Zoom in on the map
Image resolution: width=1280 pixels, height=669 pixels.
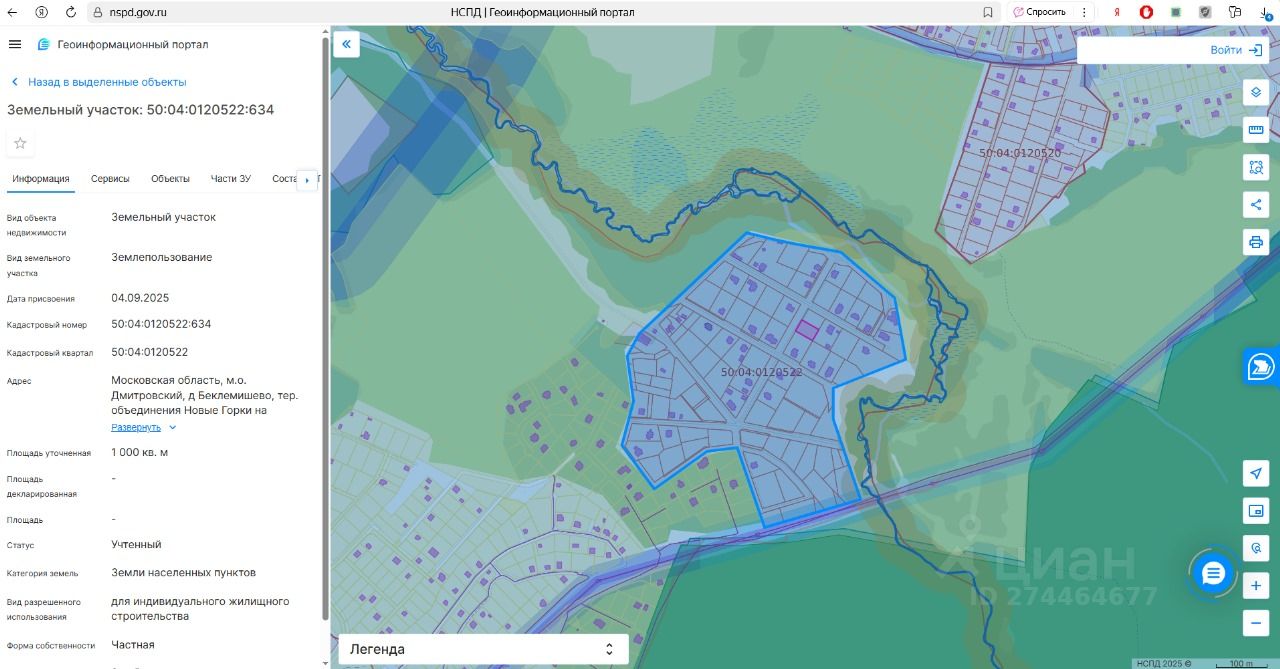1256,586
